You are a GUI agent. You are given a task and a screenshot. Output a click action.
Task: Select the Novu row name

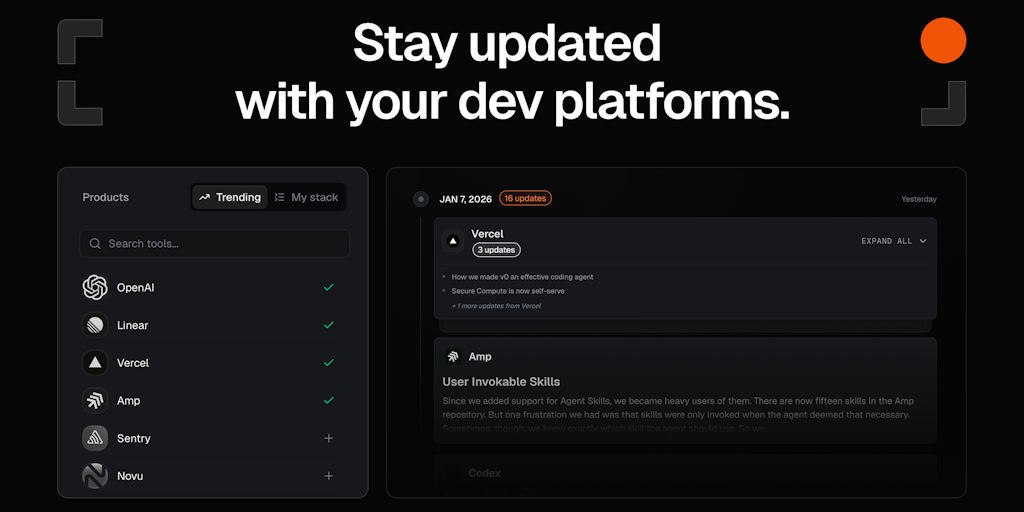130,476
